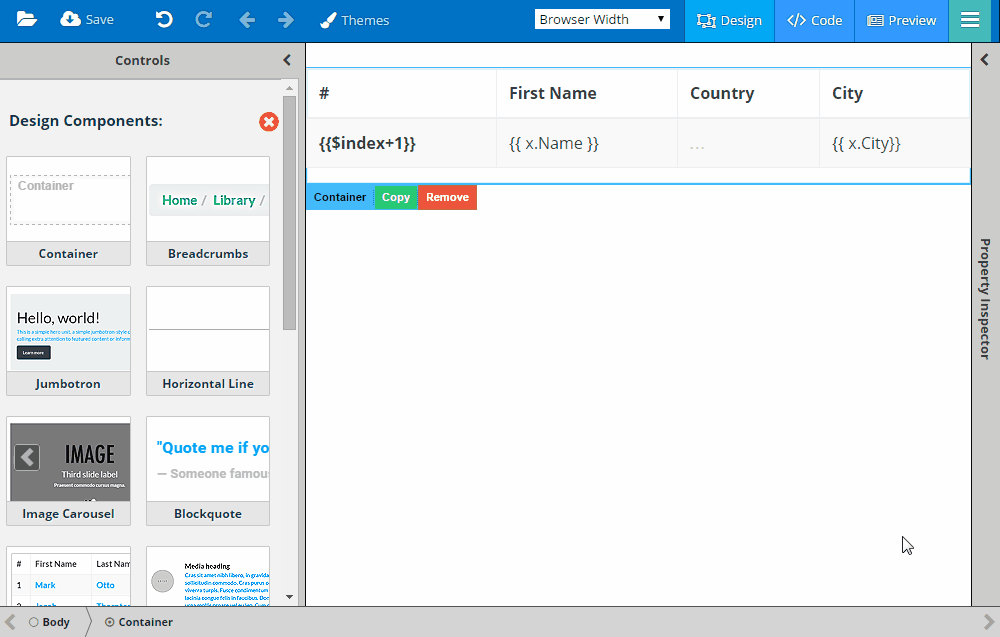Navigate back with the left arrow icon
The height and width of the screenshot is (637, 1000).
click(247, 19)
